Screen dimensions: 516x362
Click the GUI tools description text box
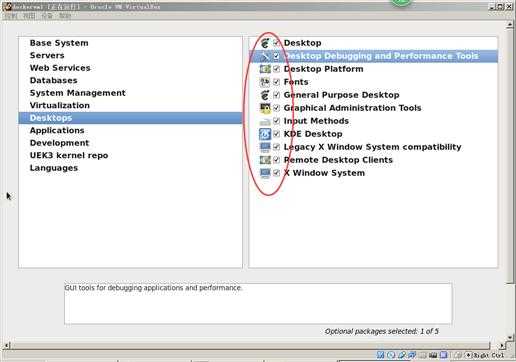coord(258,303)
